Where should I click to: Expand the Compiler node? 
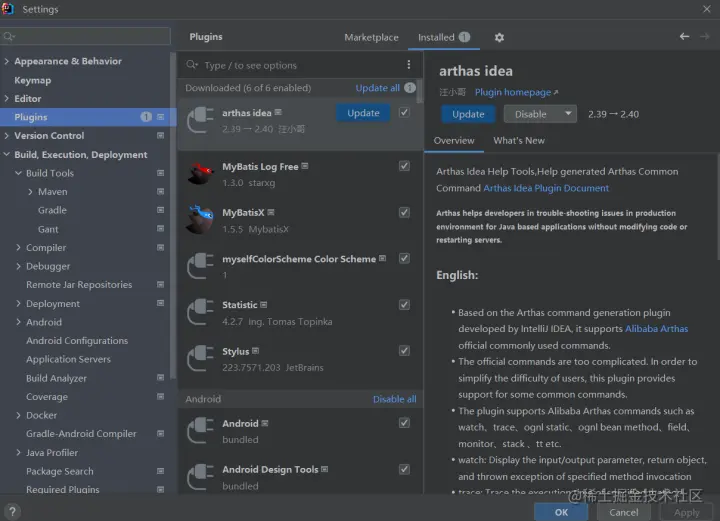click(18, 247)
